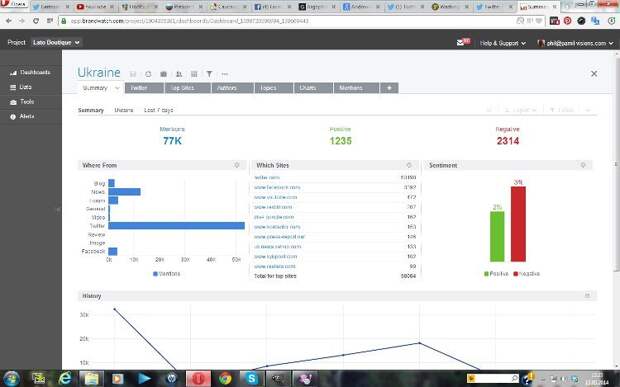The height and width of the screenshot is (387, 620).
Task: Open the share users icon in dashboard toolbar
Action: pos(179,74)
